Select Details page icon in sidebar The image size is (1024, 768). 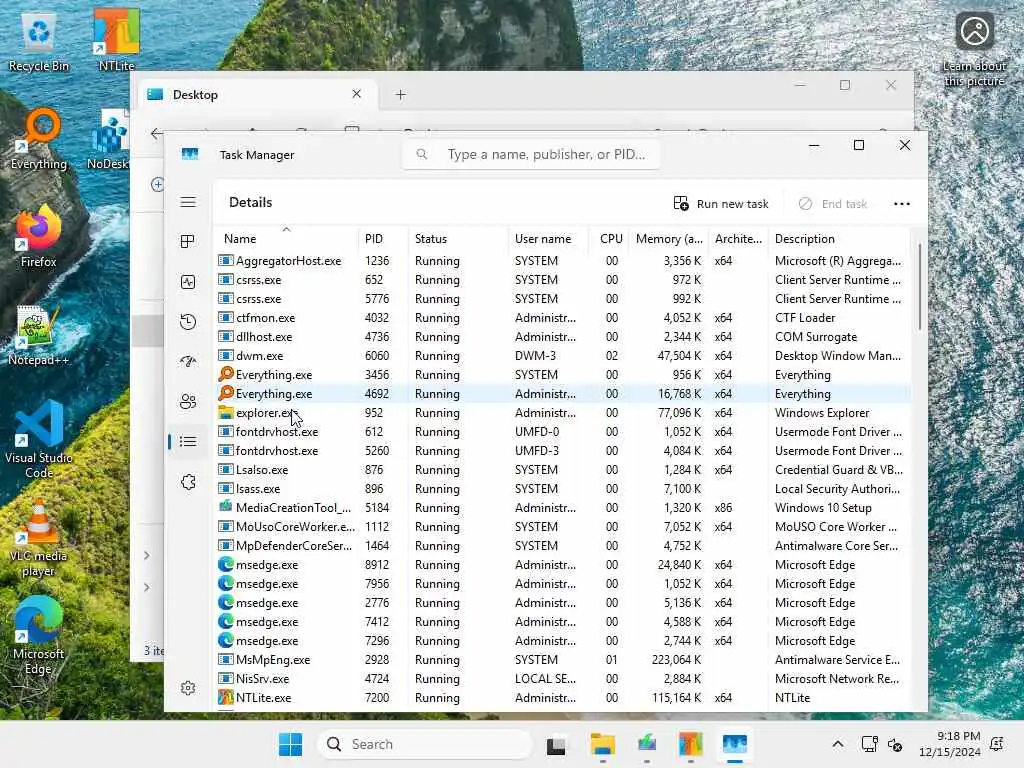(x=188, y=441)
